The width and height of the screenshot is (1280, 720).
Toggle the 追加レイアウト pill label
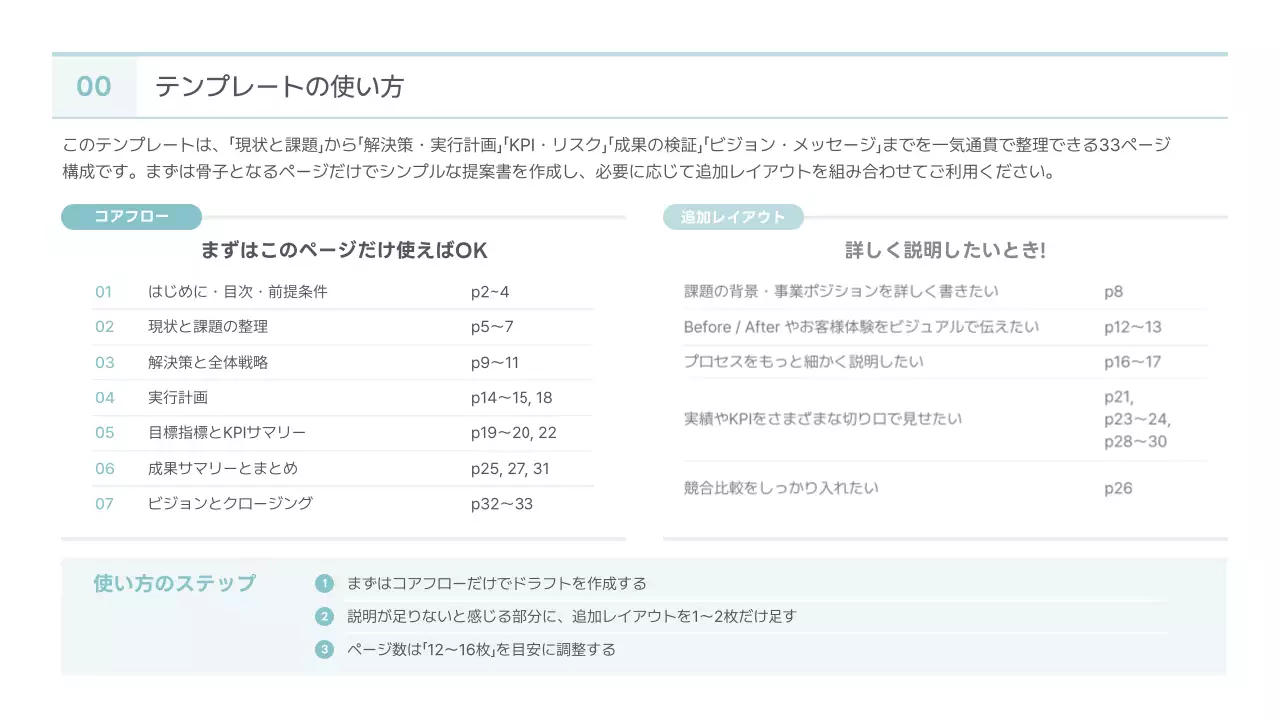pyautogui.click(x=734, y=217)
